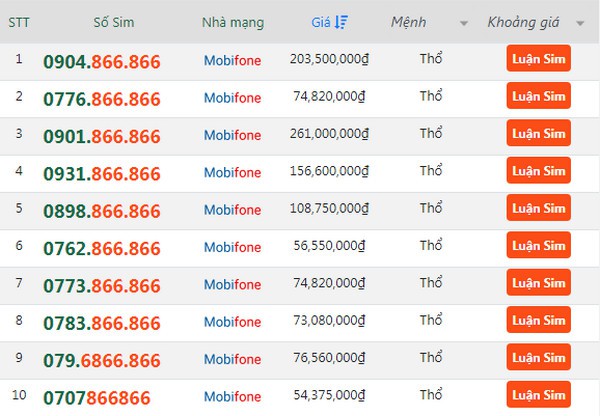Click Luận Sim for 0904.866.866
The height and width of the screenshot is (416, 600).
click(538, 59)
